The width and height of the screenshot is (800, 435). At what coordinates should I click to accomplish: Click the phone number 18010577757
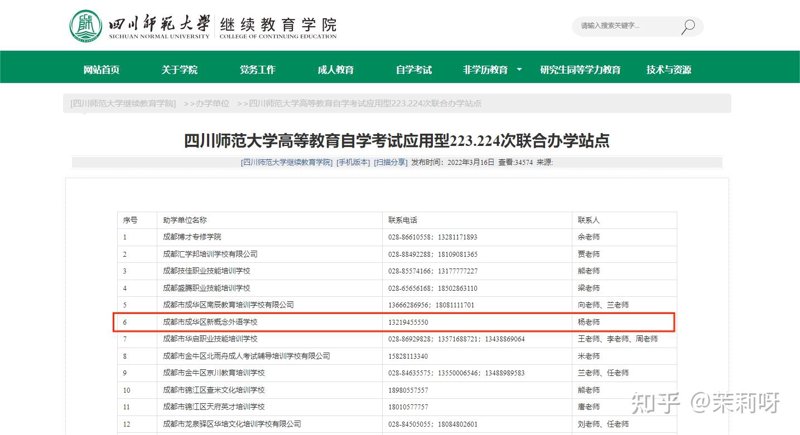pyautogui.click(x=408, y=407)
